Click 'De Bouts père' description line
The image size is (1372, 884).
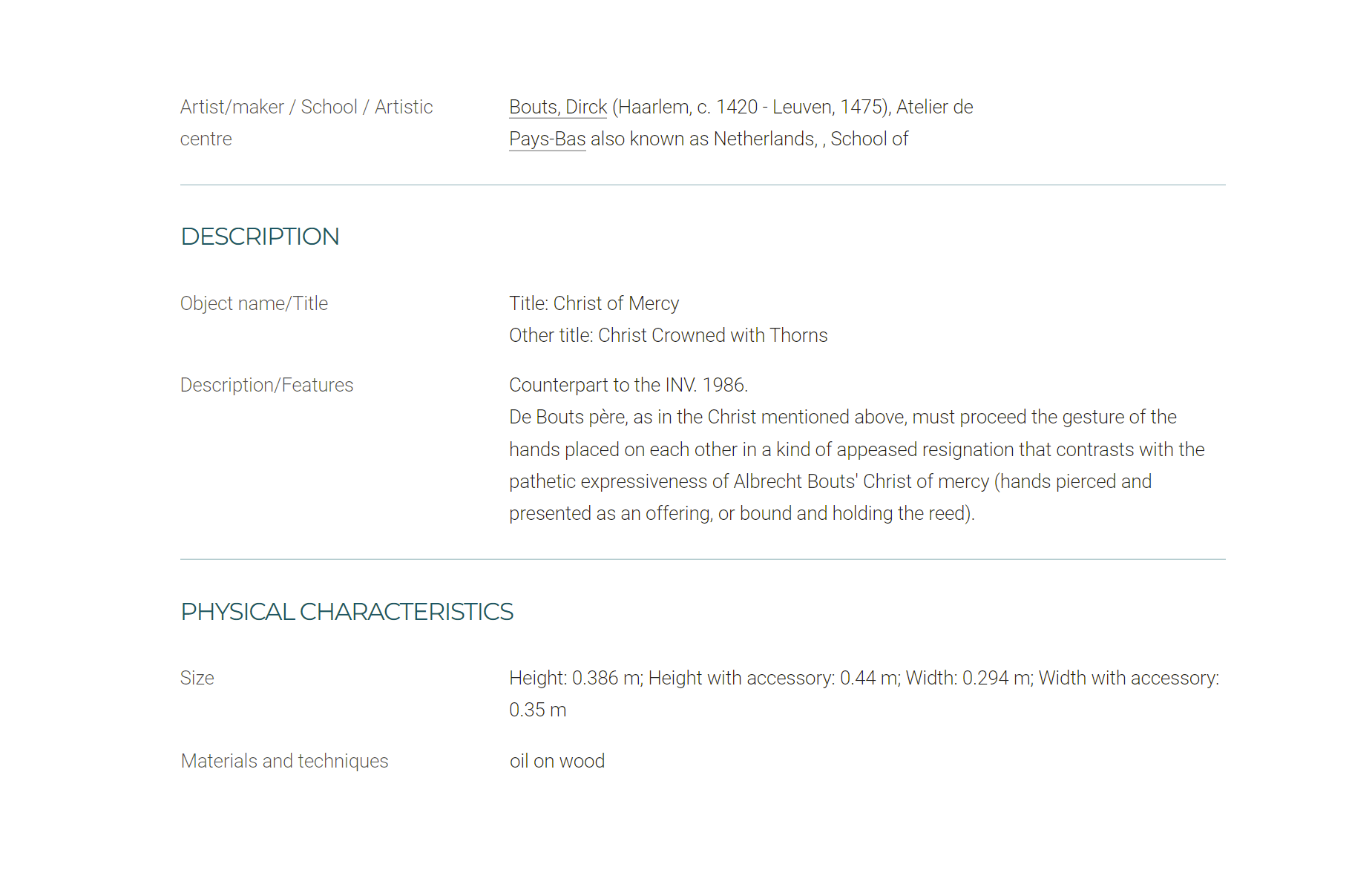click(843, 417)
